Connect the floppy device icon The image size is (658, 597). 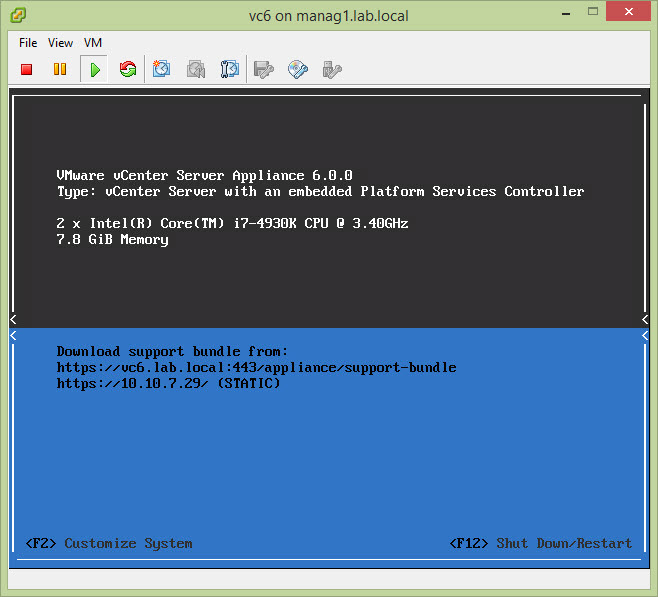tap(264, 70)
